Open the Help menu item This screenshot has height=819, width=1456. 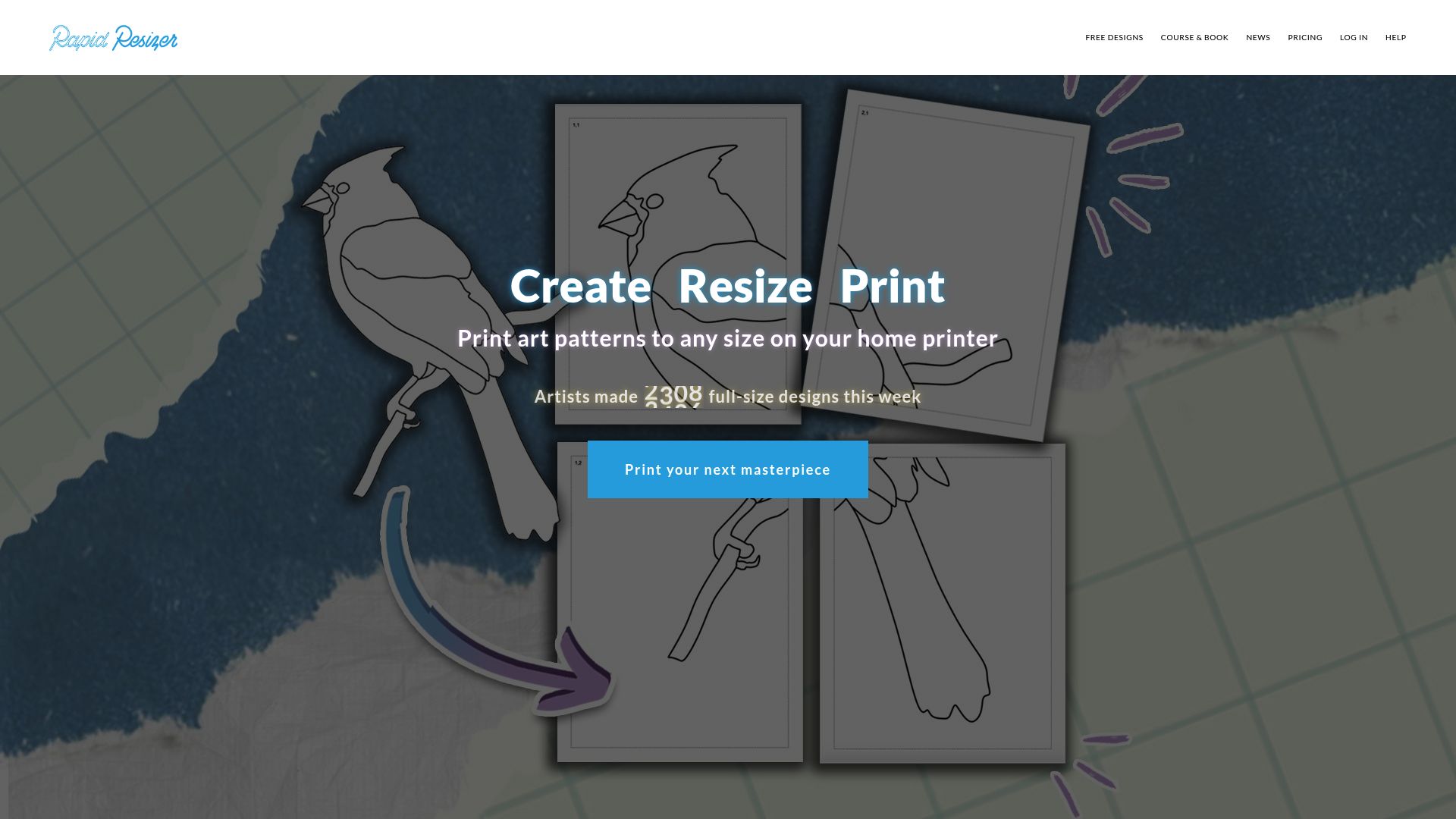point(1395,37)
